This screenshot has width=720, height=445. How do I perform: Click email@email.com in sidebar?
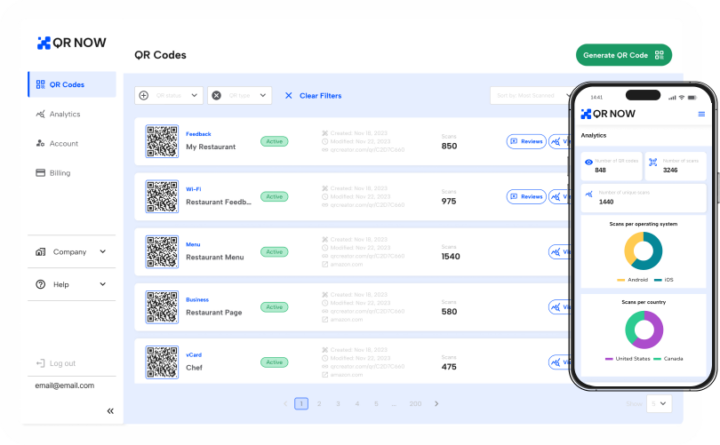[65, 385]
